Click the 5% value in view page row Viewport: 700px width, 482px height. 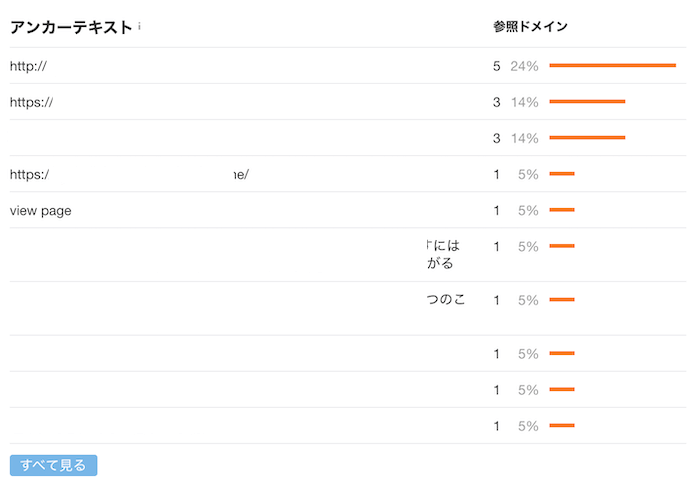528,211
